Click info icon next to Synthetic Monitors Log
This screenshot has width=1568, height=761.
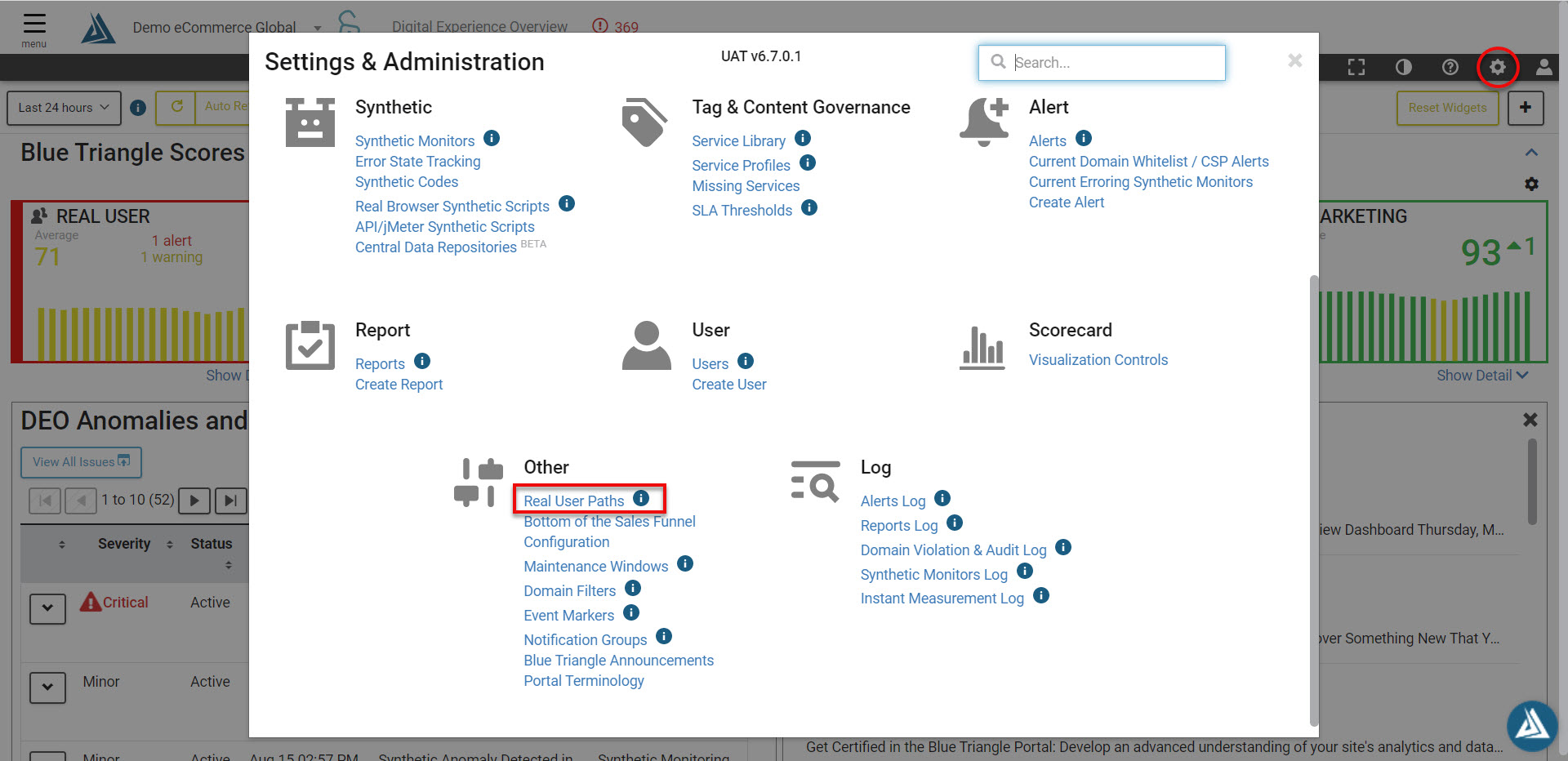pos(1025,571)
